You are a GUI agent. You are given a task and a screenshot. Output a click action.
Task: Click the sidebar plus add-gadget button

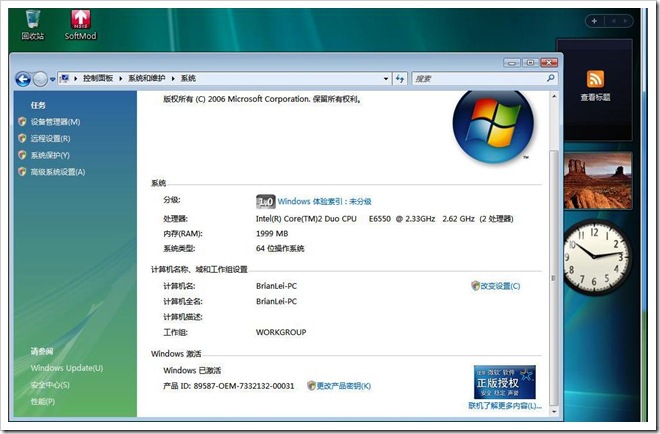594,21
